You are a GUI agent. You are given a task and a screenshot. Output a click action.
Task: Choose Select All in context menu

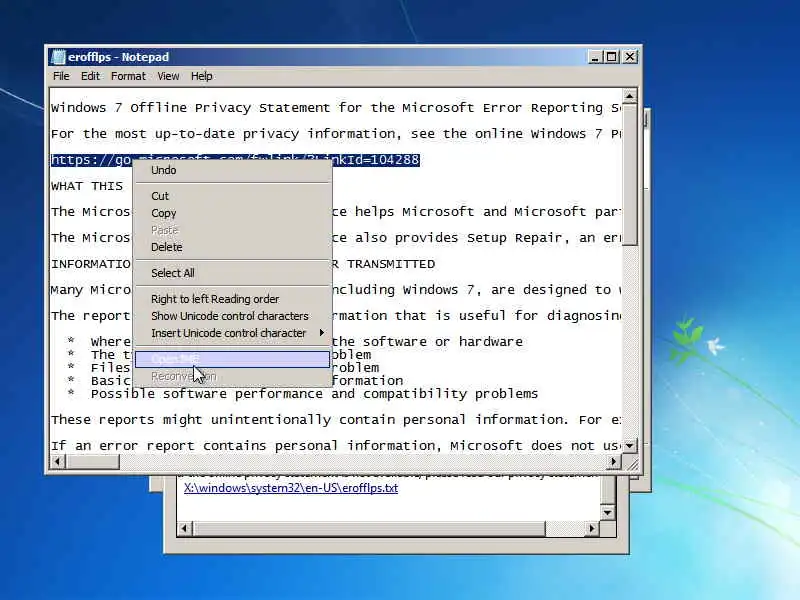point(233,273)
